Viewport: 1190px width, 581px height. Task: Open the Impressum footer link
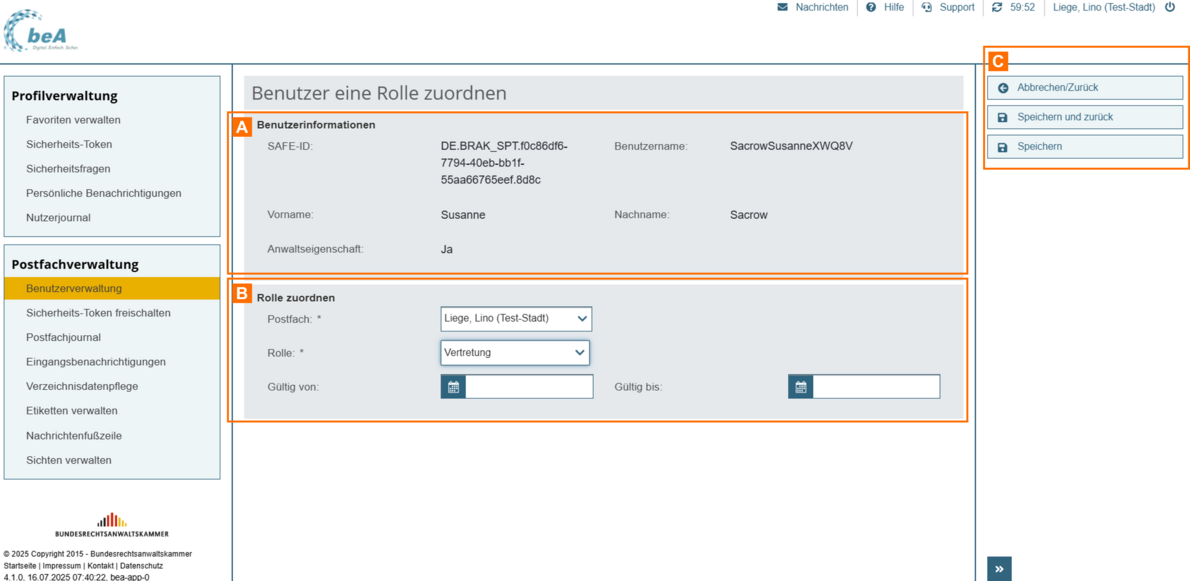tap(62, 566)
